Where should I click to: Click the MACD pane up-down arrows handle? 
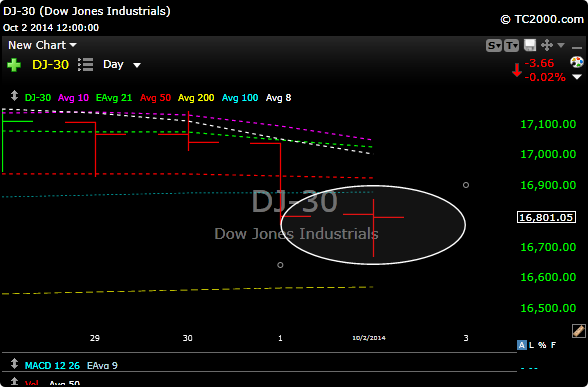14,364
